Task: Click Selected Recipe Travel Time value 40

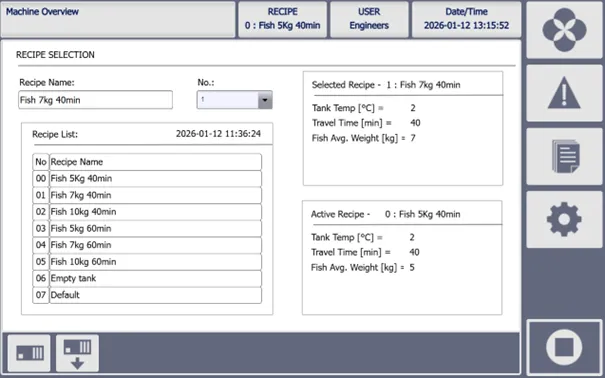Action: click(415, 123)
